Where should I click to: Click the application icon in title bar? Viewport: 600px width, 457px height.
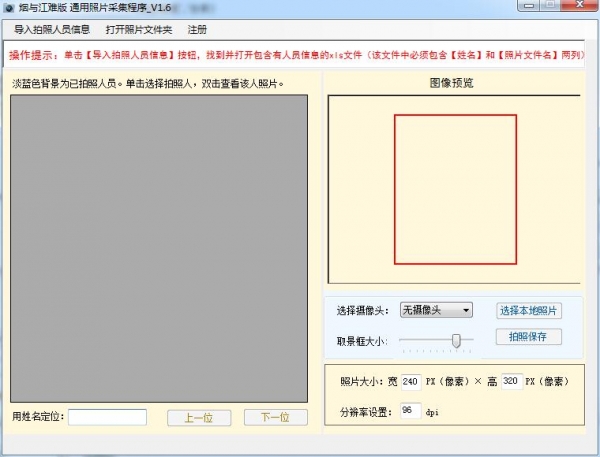9,8
